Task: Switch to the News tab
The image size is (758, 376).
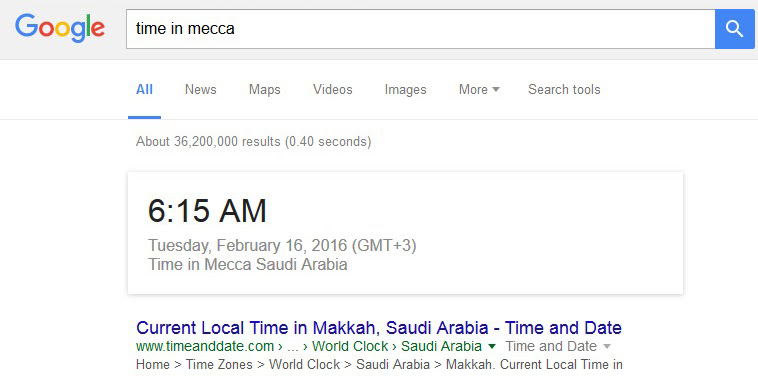Action: coord(201,89)
